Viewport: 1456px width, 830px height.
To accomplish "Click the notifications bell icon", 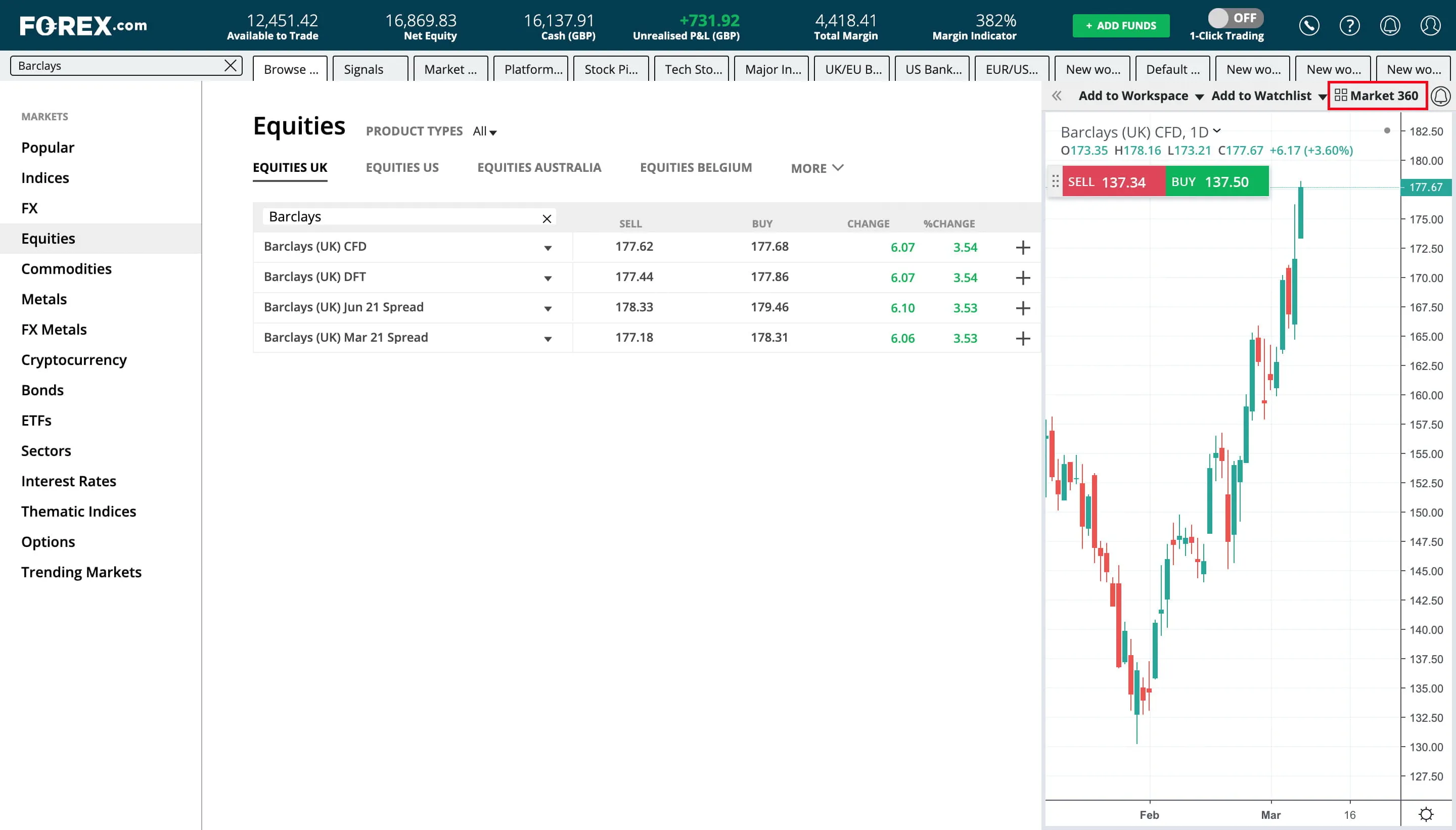I will 1393,25.
